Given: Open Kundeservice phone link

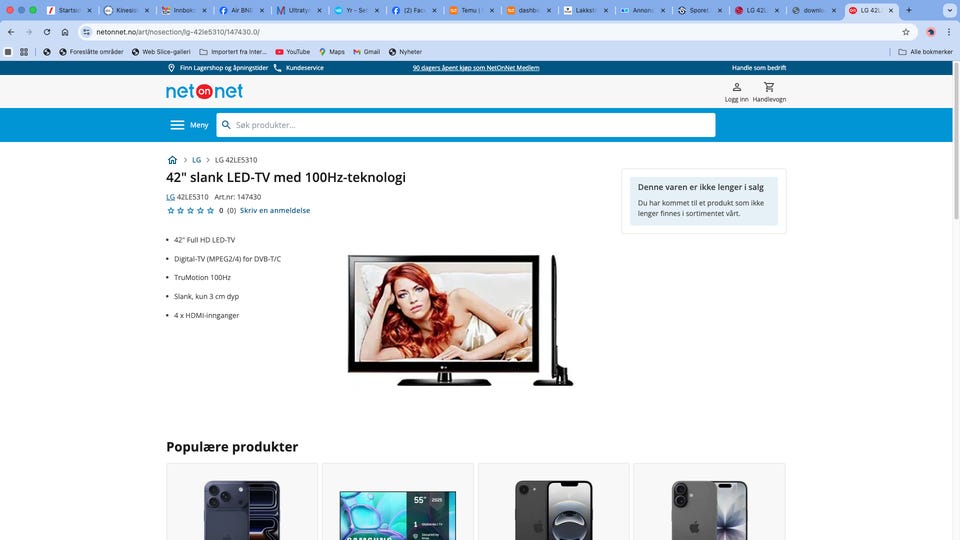Looking at the screenshot, I should pyautogui.click(x=299, y=68).
